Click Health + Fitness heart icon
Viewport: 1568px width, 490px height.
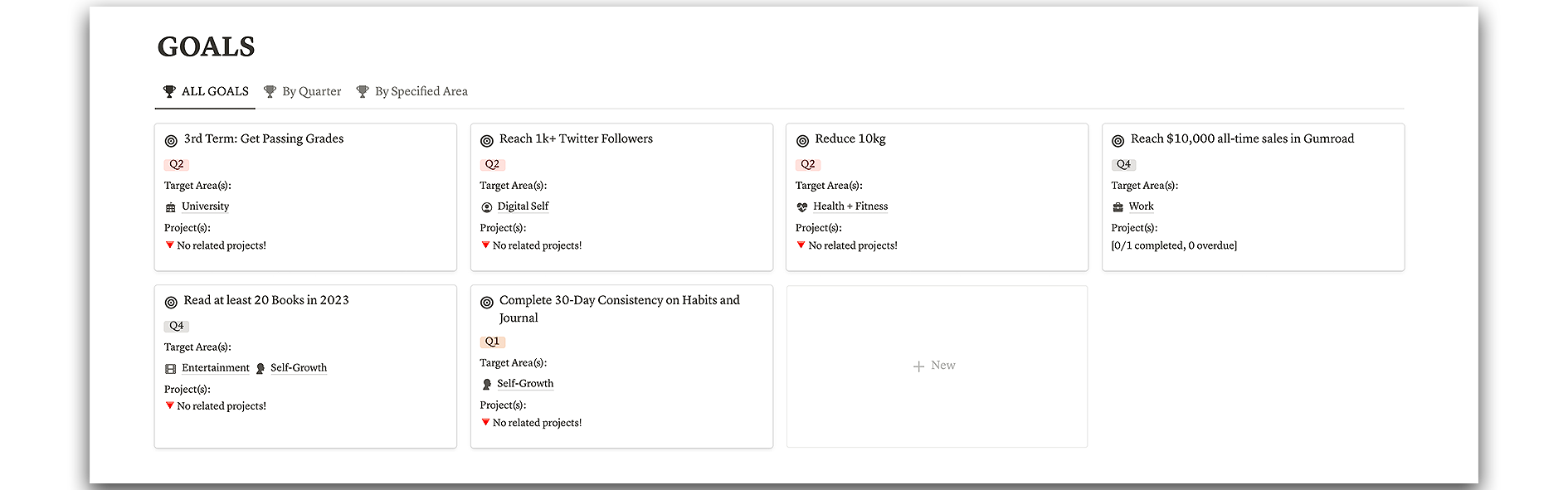coord(802,207)
